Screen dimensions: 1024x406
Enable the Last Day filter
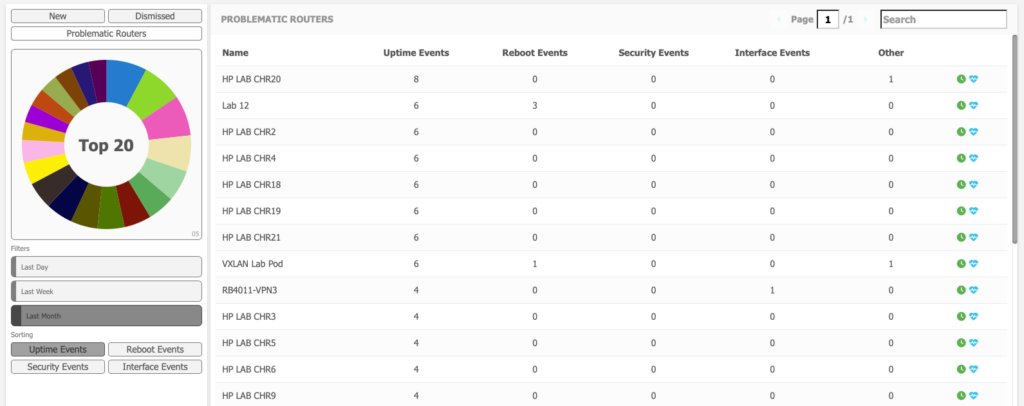(x=107, y=267)
